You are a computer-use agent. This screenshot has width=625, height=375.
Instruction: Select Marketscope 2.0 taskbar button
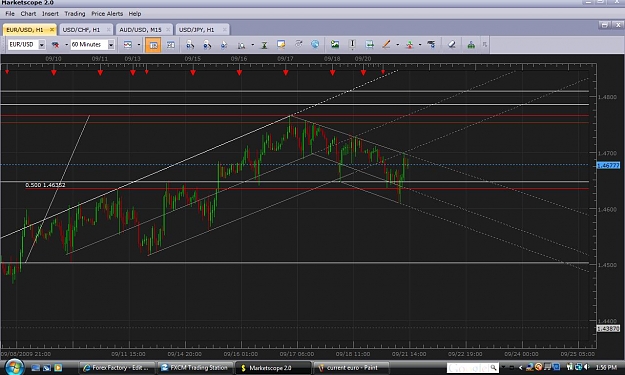coord(273,368)
